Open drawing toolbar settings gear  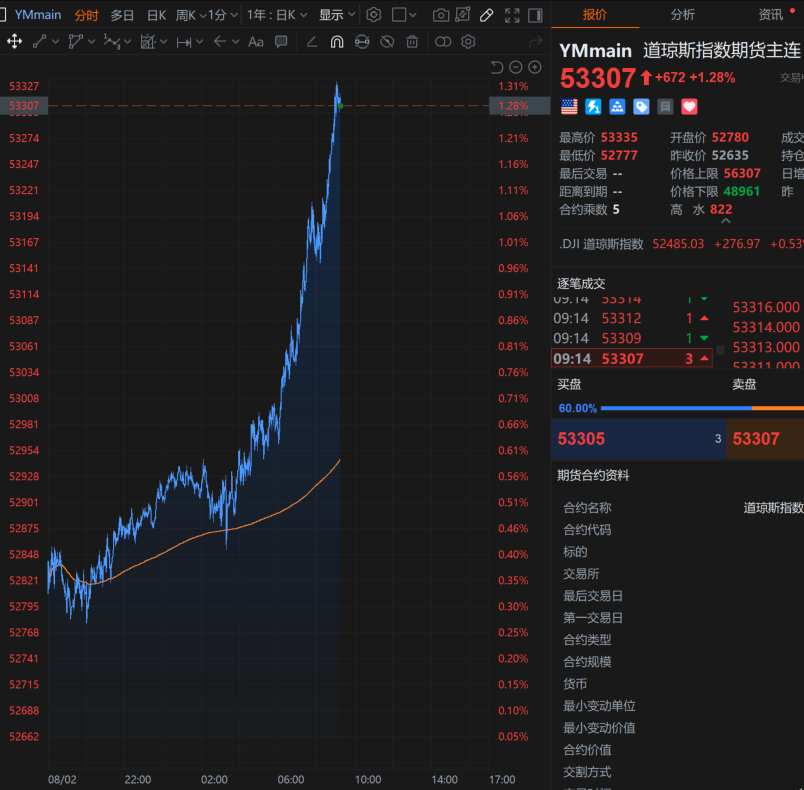coord(468,42)
